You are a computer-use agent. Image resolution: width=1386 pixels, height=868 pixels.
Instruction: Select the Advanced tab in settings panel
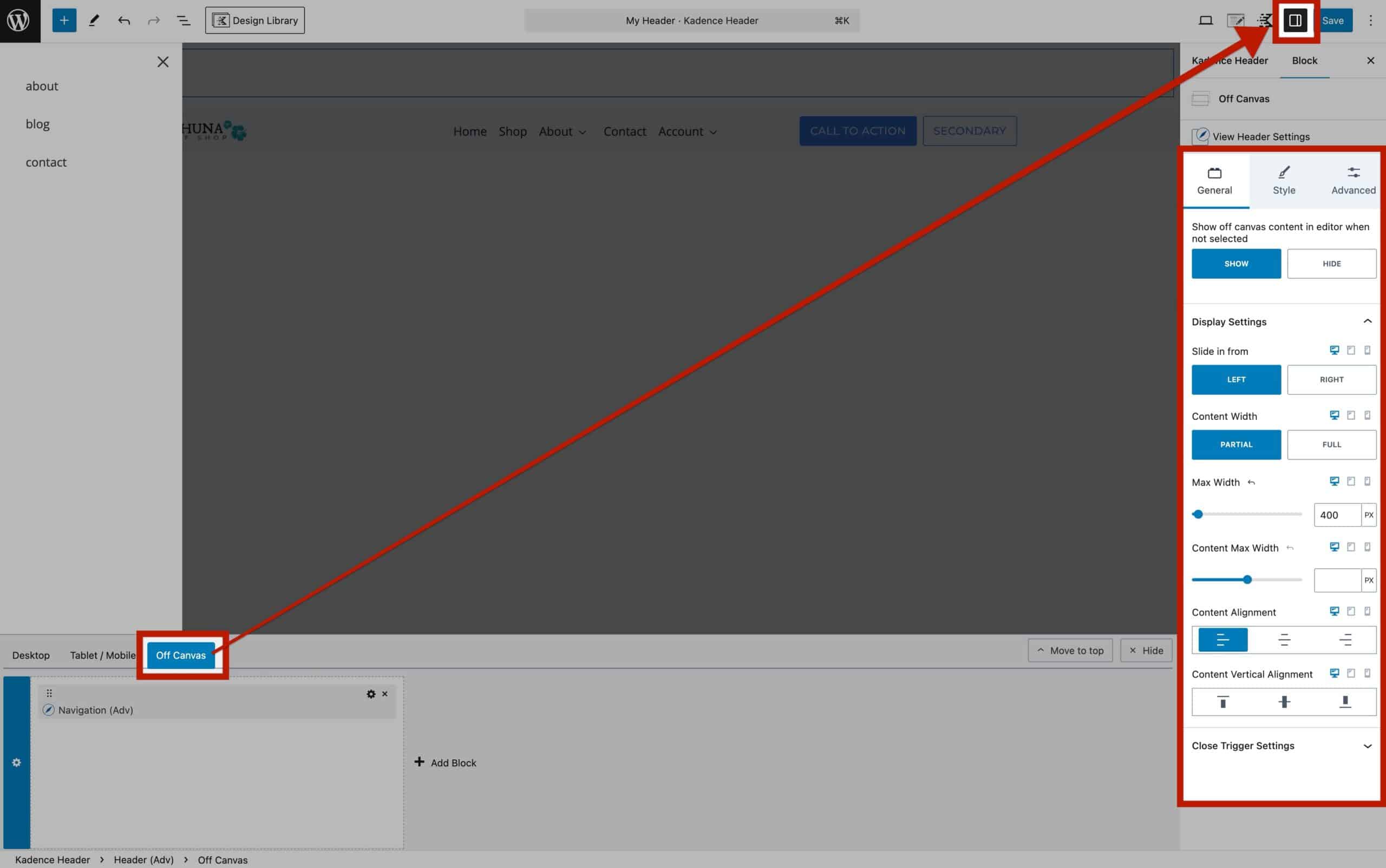1353,180
